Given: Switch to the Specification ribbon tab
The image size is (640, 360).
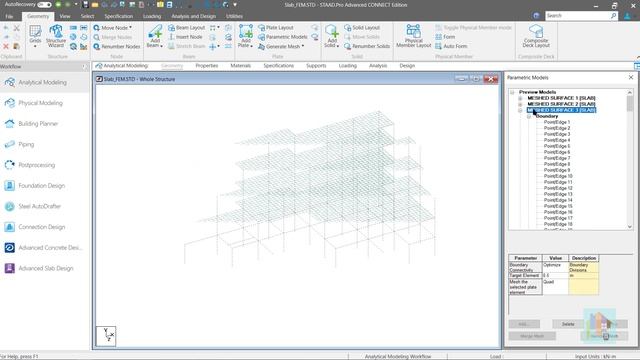Looking at the screenshot, I should 118,16.
